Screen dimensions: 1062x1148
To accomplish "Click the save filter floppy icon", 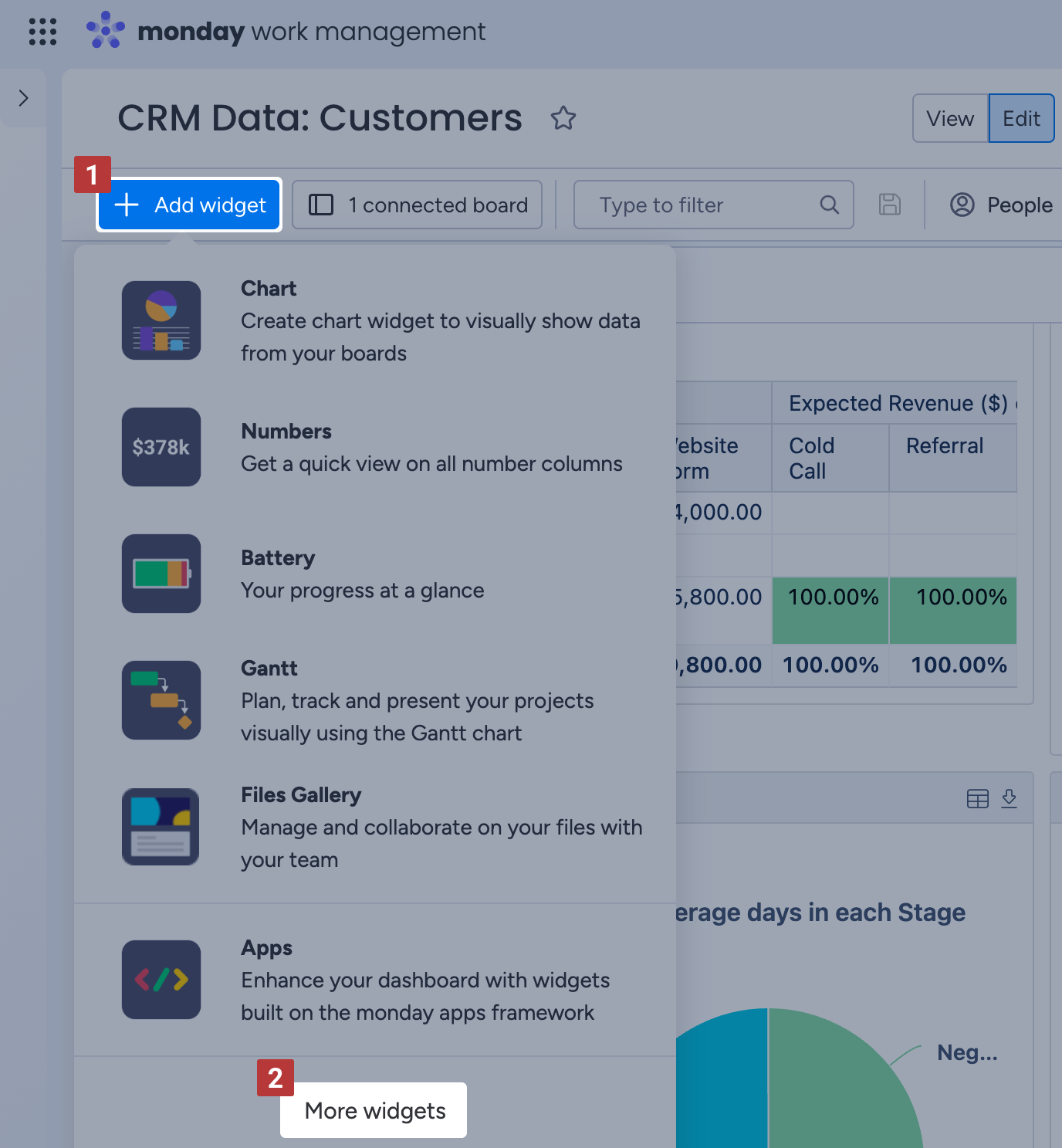I will click(890, 205).
